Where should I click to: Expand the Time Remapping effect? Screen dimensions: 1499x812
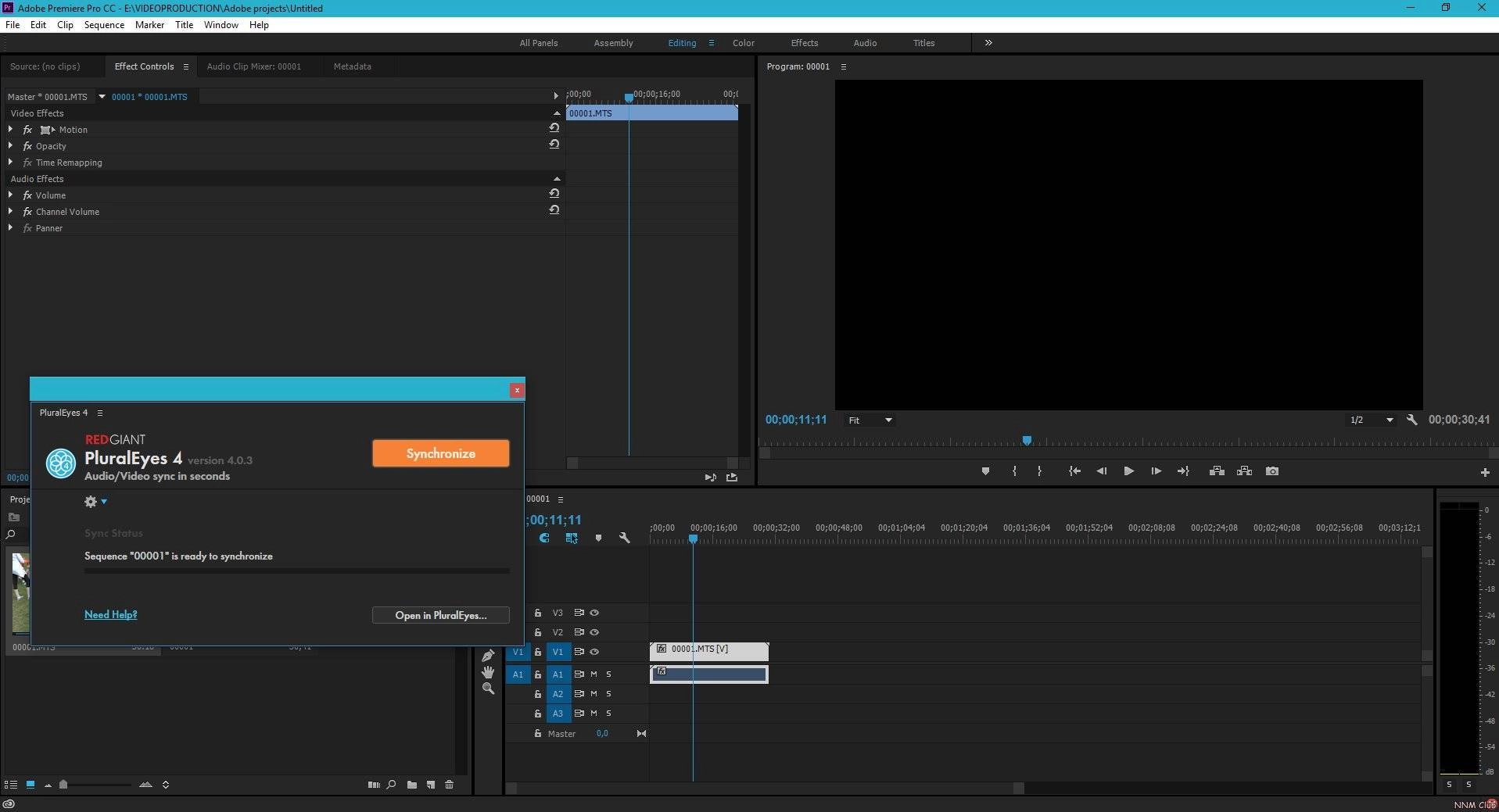tap(10, 162)
